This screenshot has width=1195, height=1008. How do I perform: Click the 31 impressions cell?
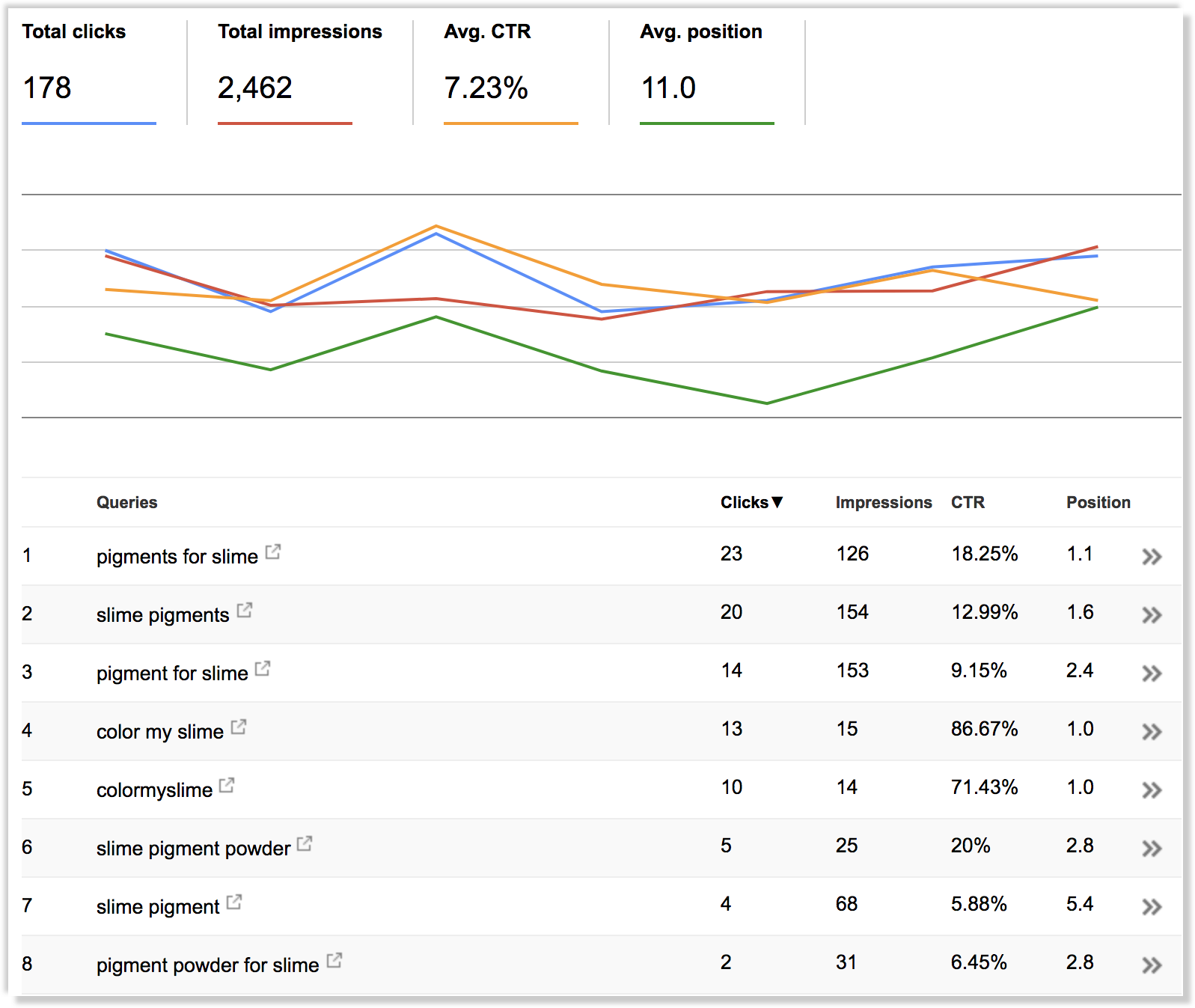click(846, 962)
